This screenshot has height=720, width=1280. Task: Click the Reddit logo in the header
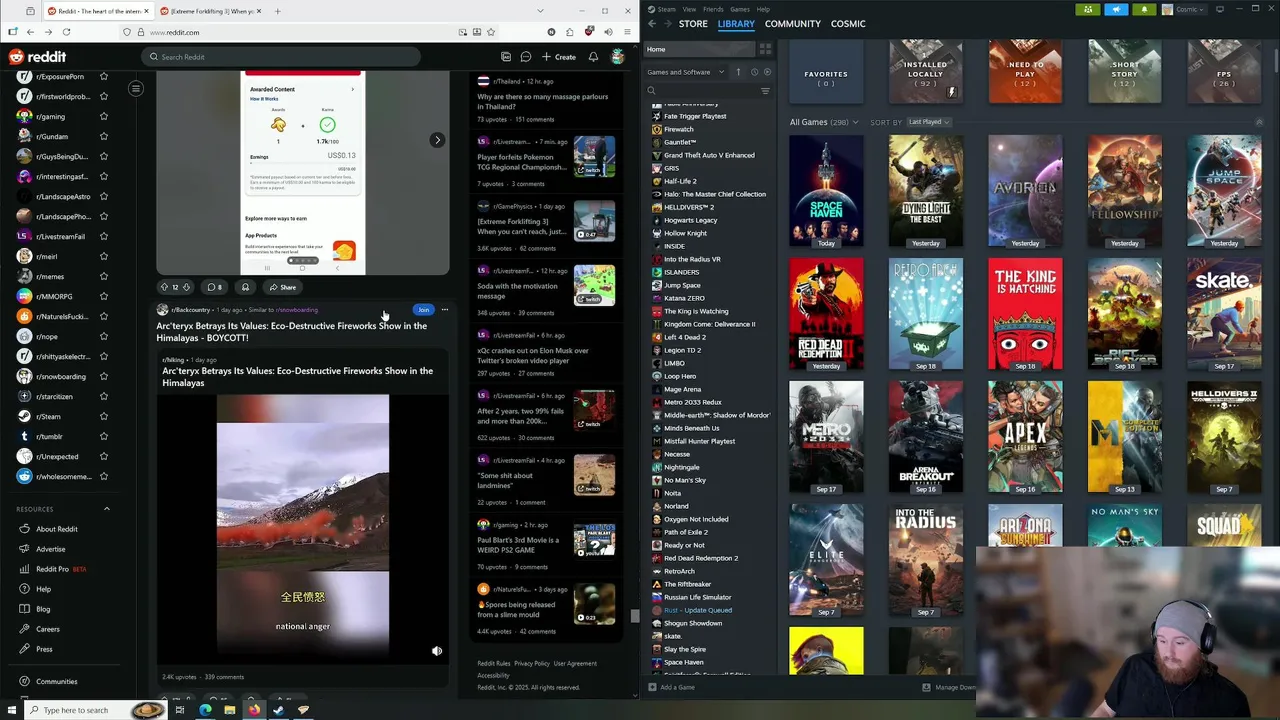coord(37,57)
